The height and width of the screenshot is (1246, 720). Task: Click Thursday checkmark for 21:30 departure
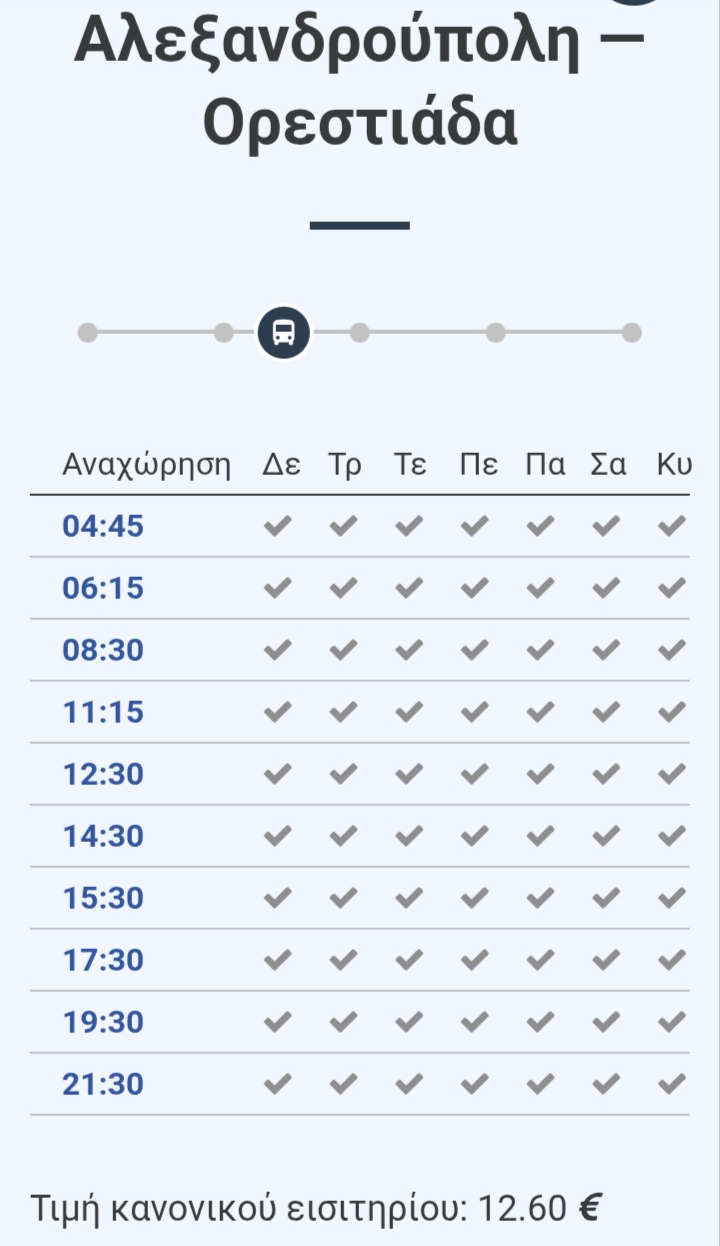pyautogui.click(x=475, y=1084)
